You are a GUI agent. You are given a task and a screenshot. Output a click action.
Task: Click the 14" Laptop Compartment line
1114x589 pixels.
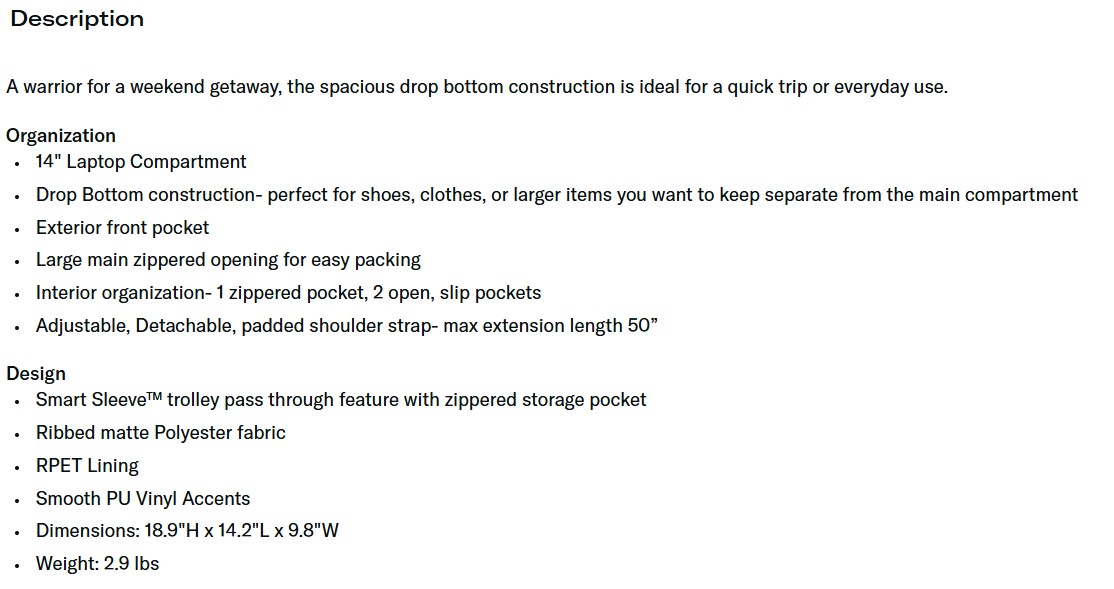click(x=141, y=162)
